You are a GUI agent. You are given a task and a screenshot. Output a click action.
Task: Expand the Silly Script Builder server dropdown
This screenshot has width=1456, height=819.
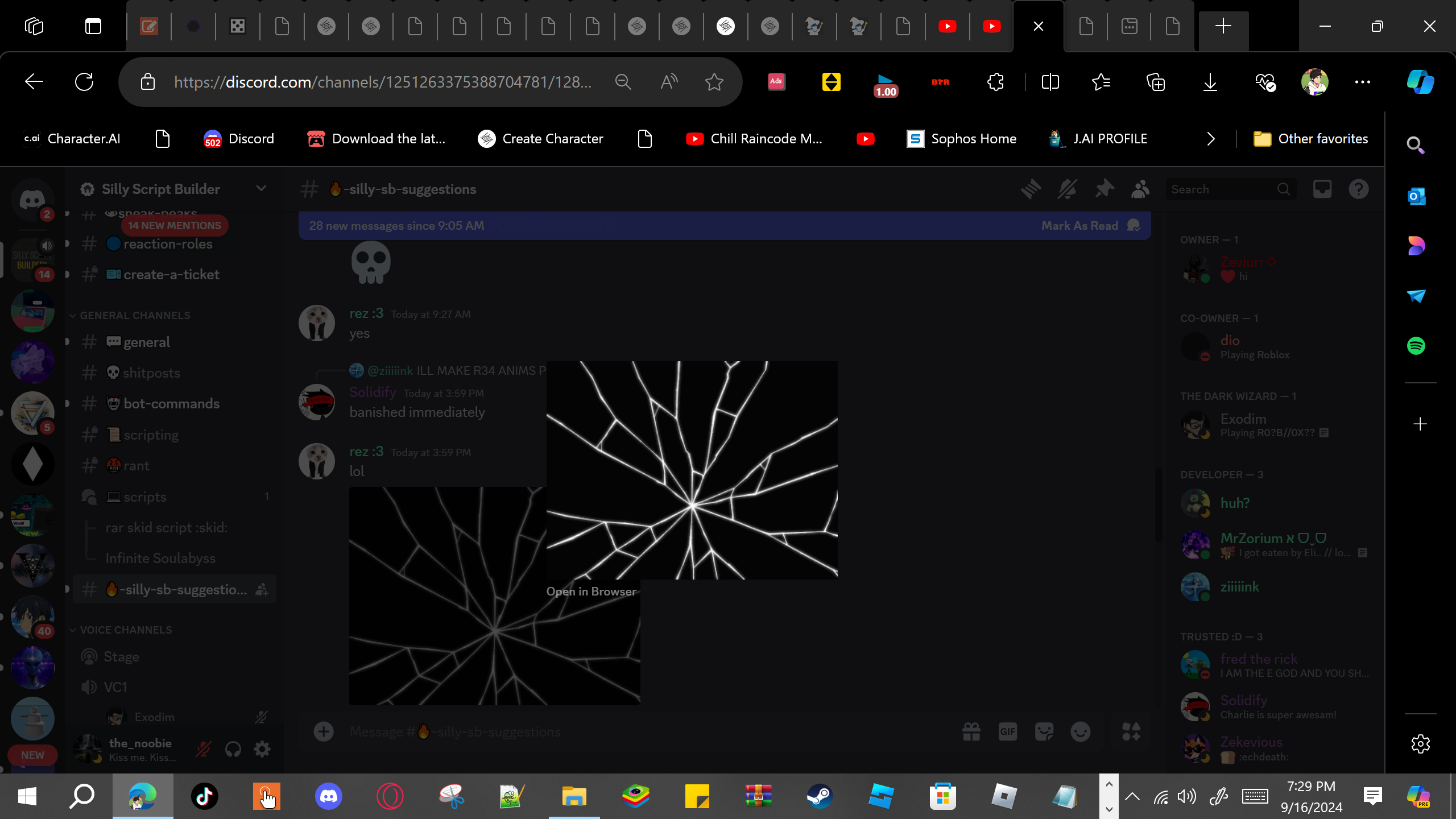(x=261, y=189)
